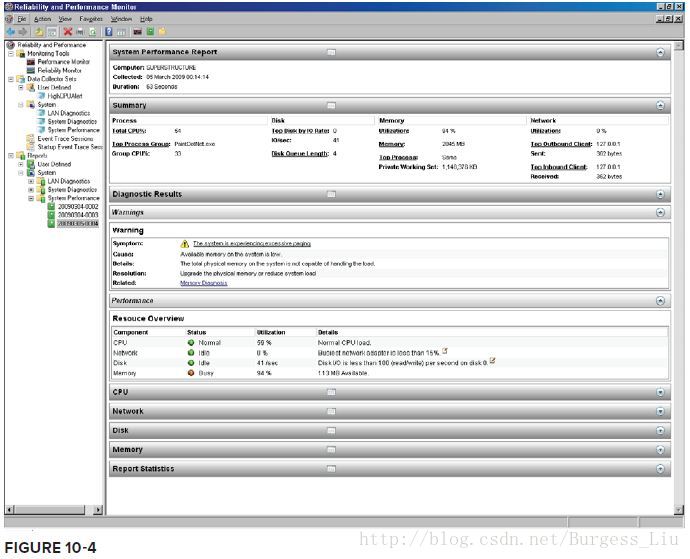Image resolution: width=690 pixels, height=559 pixels.
Task: Click the Forward arrow toolbar icon
Action: [22, 32]
